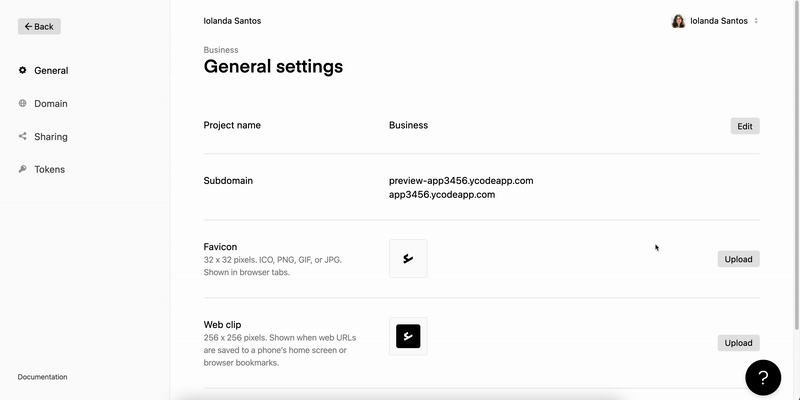Viewport: 800px width, 400px height.
Task: Expand the user account dropdown arrows
Action: (756, 21)
